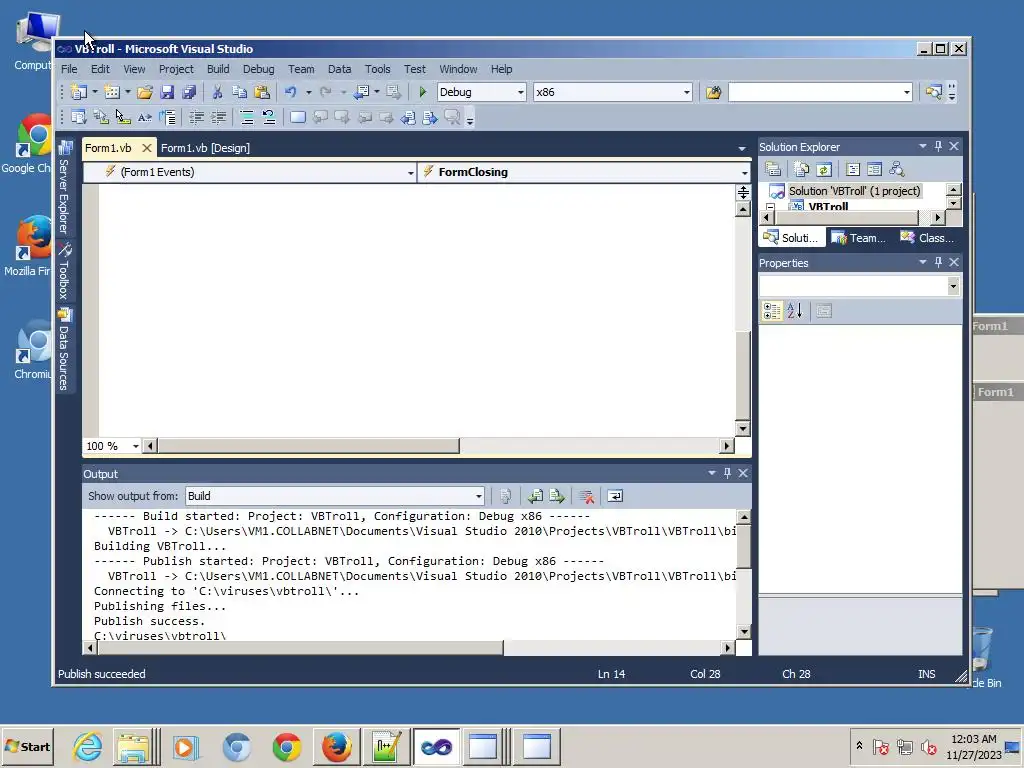
Task: Open the Show output from Build dropdown
Action: [479, 496]
